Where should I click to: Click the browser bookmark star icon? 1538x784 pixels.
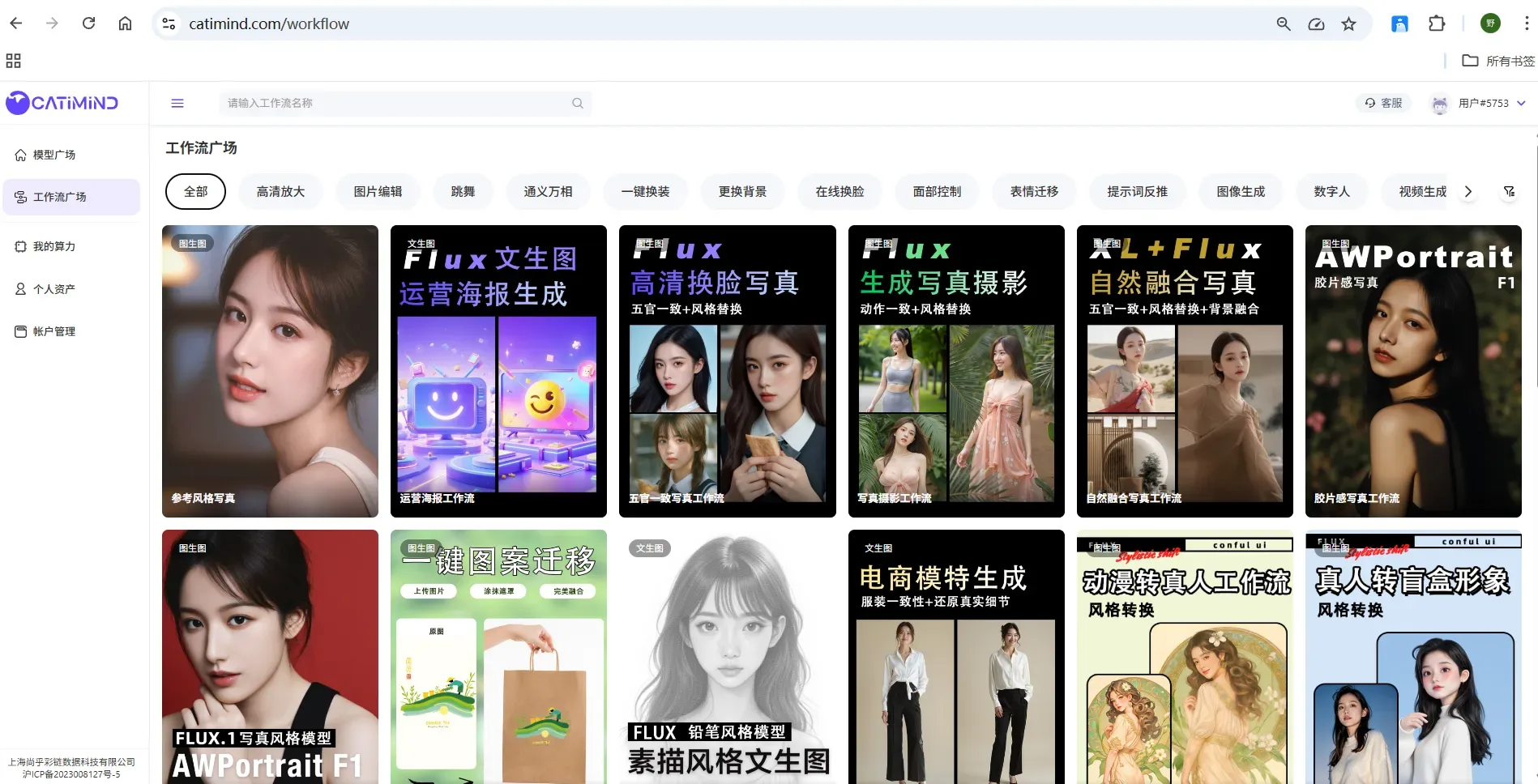click(x=1348, y=23)
